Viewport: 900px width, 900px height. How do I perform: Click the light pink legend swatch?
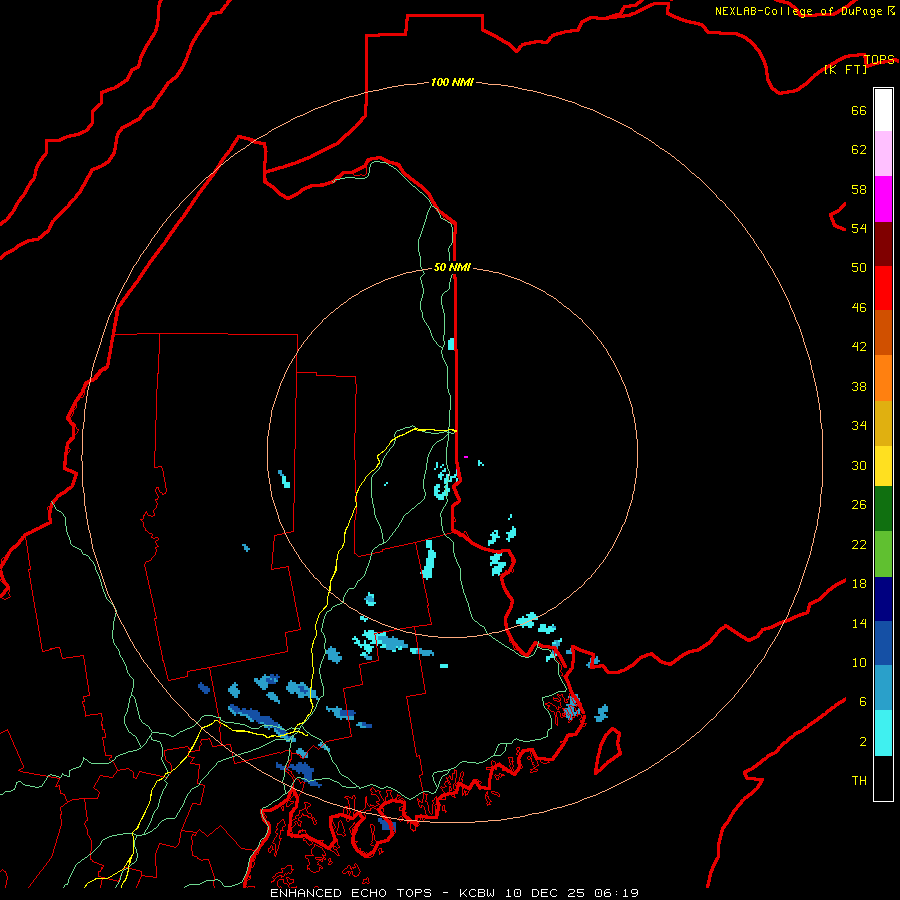[883, 153]
